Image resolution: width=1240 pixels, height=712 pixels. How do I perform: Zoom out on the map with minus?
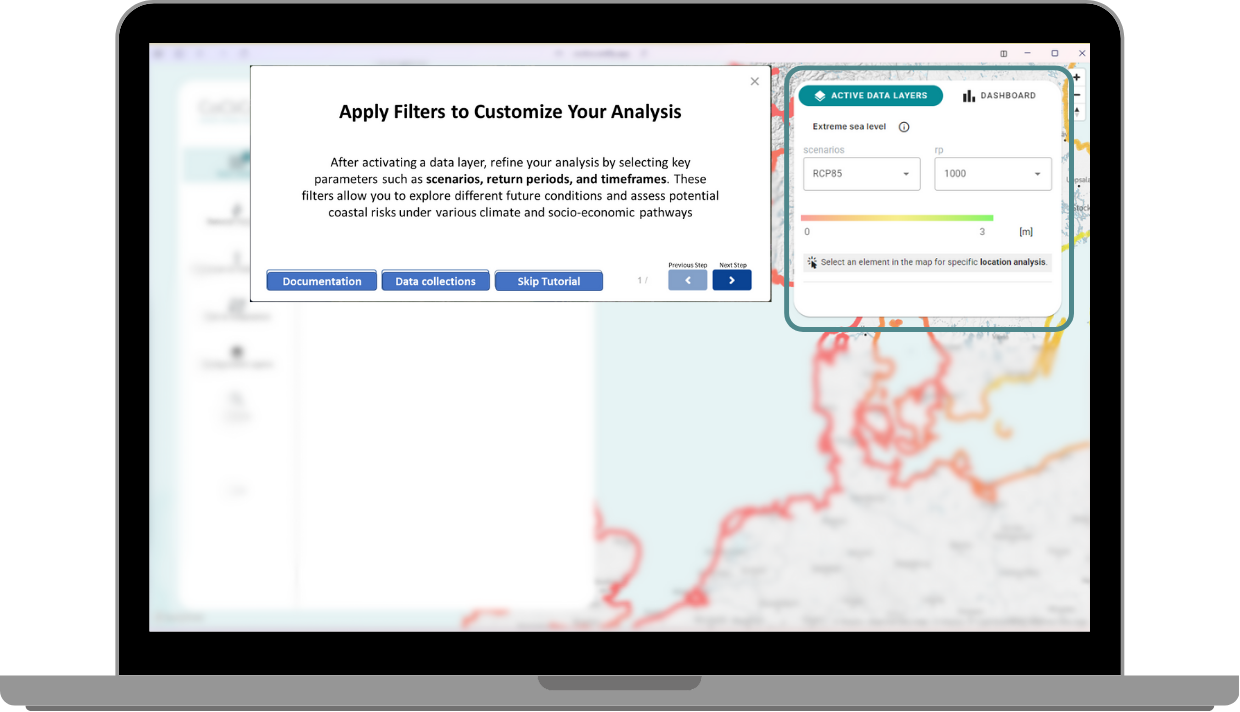[x=1077, y=95]
